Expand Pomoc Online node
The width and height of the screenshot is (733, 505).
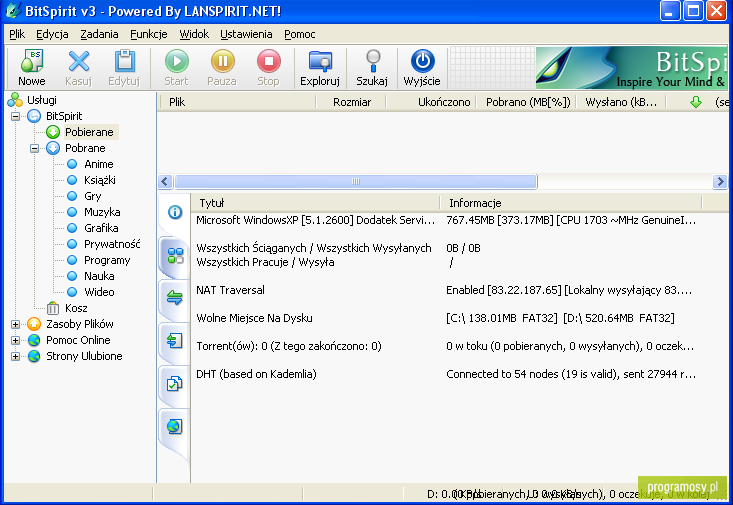pyautogui.click(x=15, y=340)
